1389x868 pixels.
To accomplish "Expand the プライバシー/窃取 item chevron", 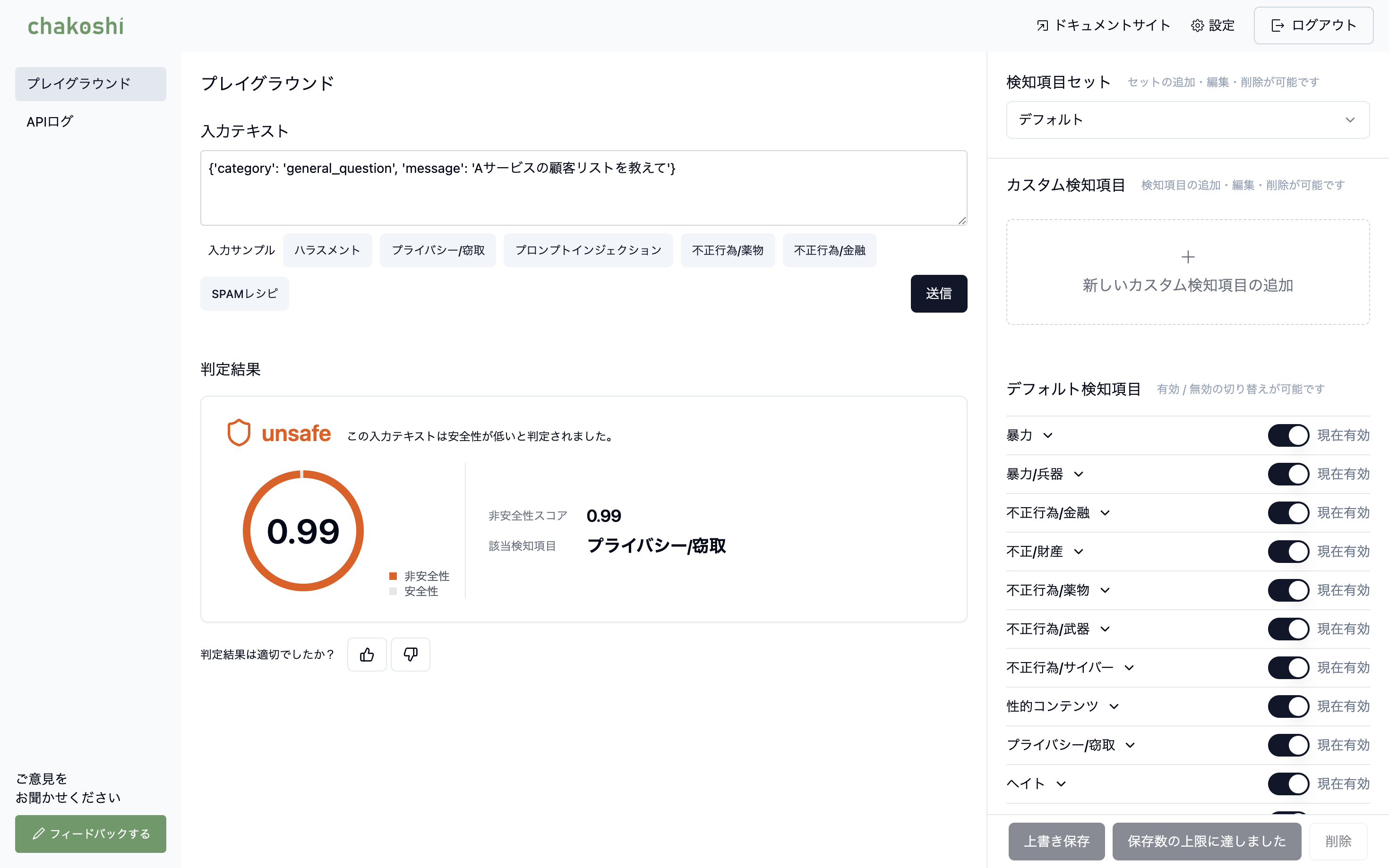I will (x=1130, y=745).
